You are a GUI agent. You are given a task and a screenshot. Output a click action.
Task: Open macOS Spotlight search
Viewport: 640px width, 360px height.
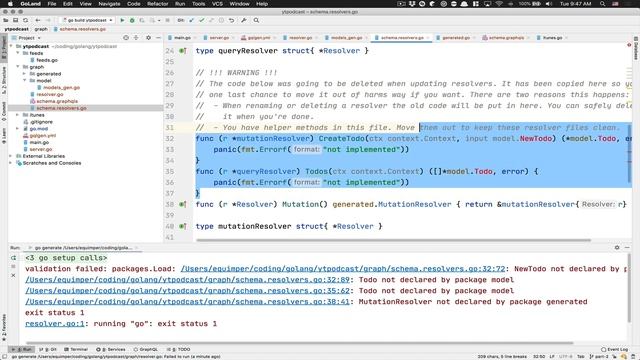click(x=602, y=4)
